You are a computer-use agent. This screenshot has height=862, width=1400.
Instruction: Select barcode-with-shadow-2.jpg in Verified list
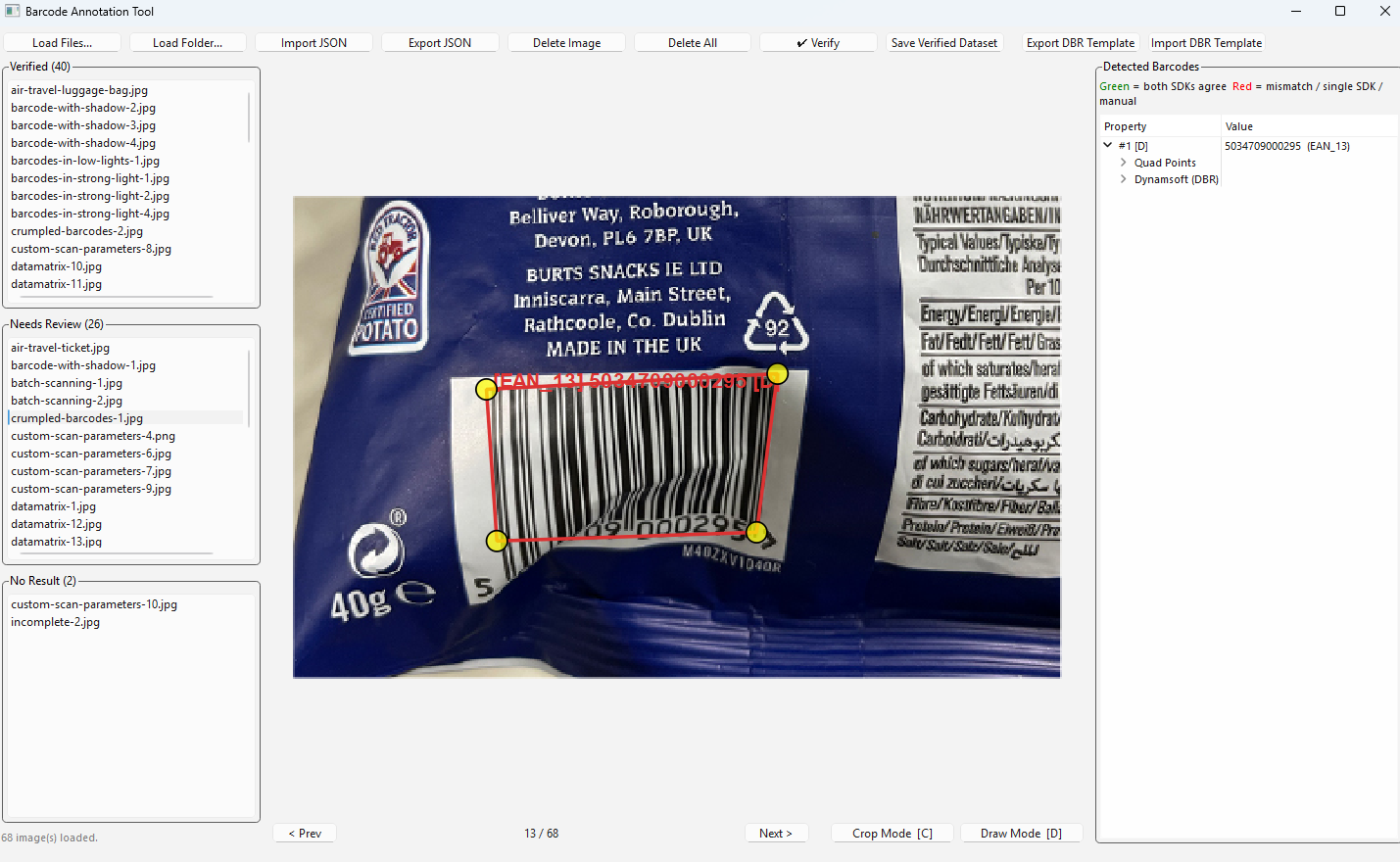click(82, 108)
